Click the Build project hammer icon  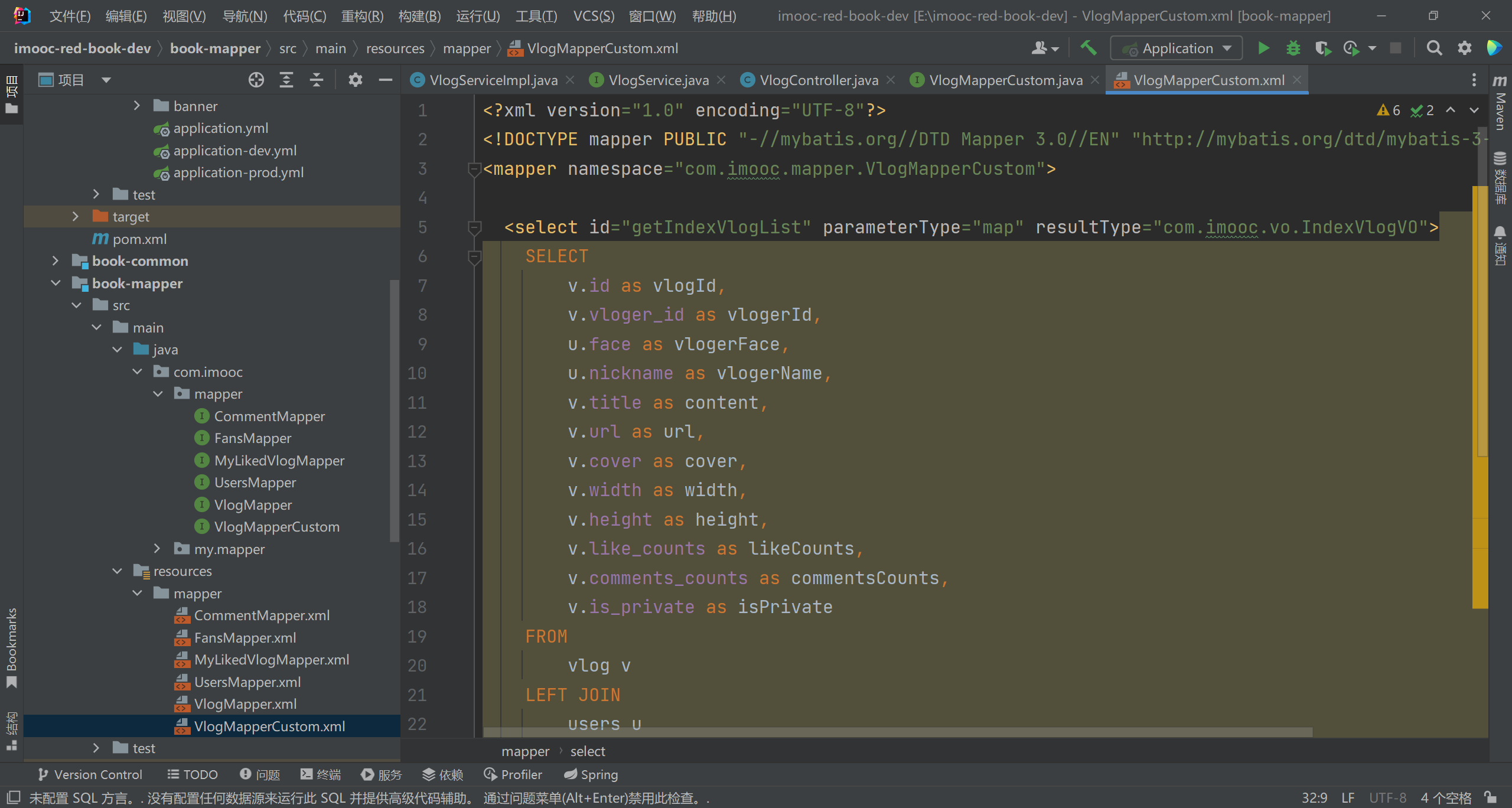pos(1088,48)
